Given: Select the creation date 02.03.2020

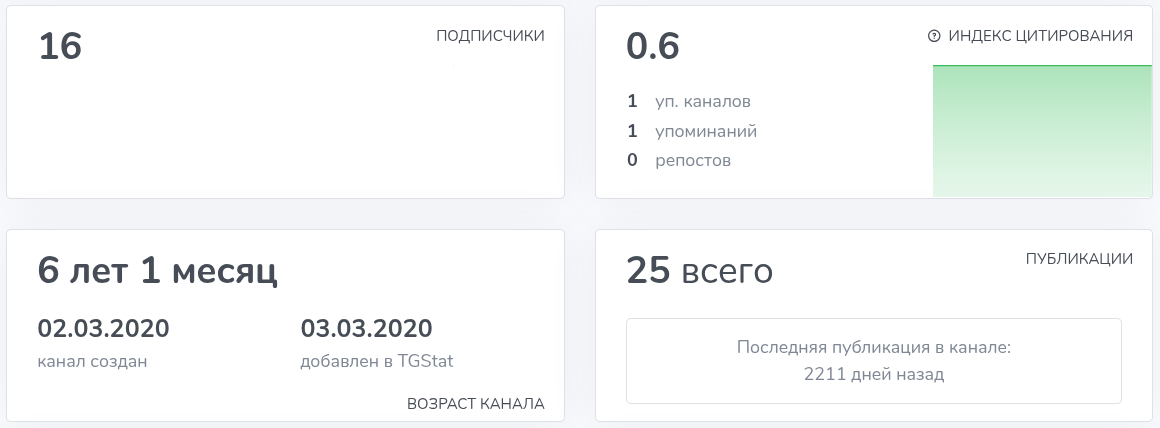Looking at the screenshot, I should click(103, 328).
